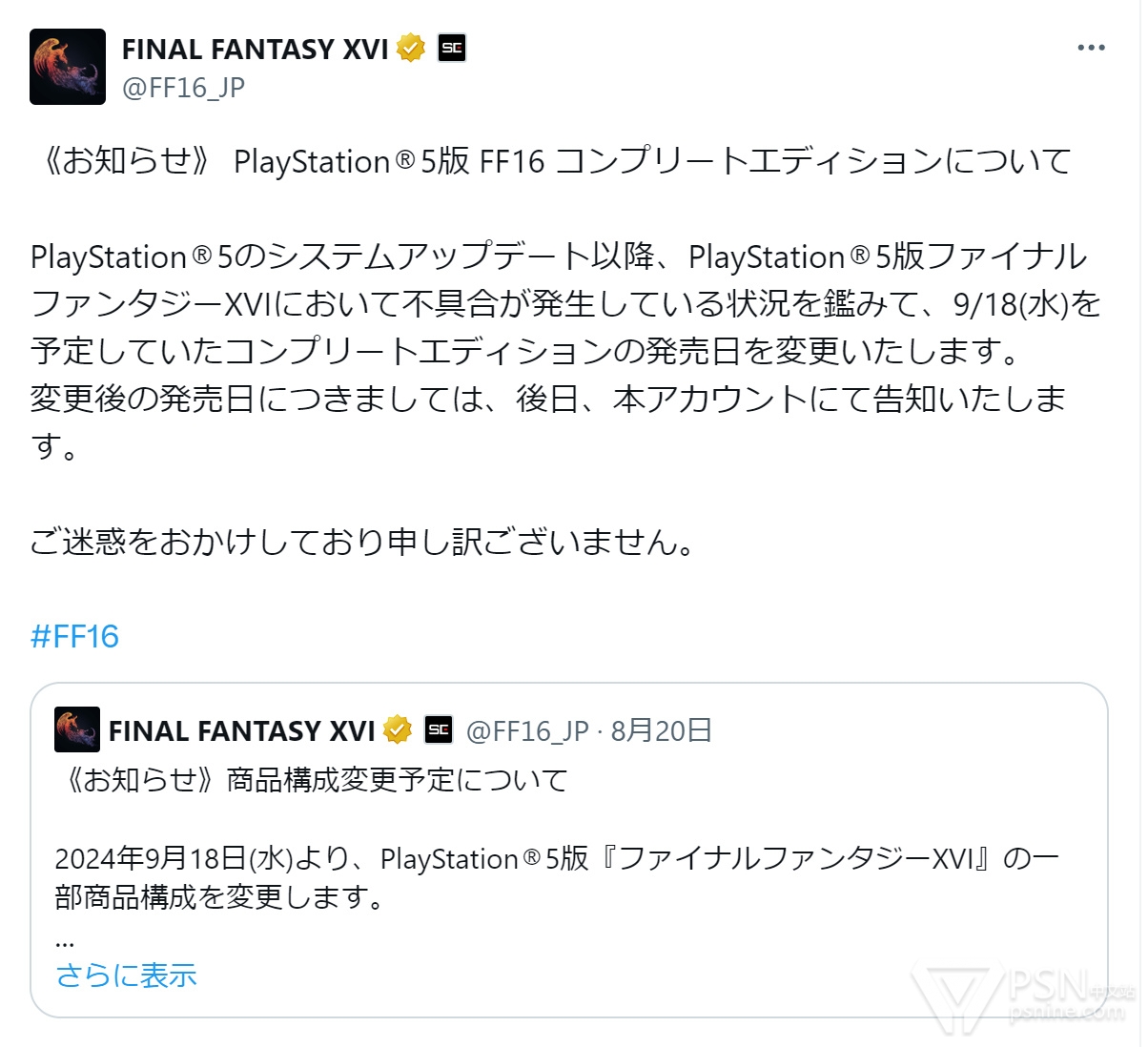The image size is (1148, 1047).
Task: Click the 8月20日 date of quoted tweet
Action: [x=661, y=731]
